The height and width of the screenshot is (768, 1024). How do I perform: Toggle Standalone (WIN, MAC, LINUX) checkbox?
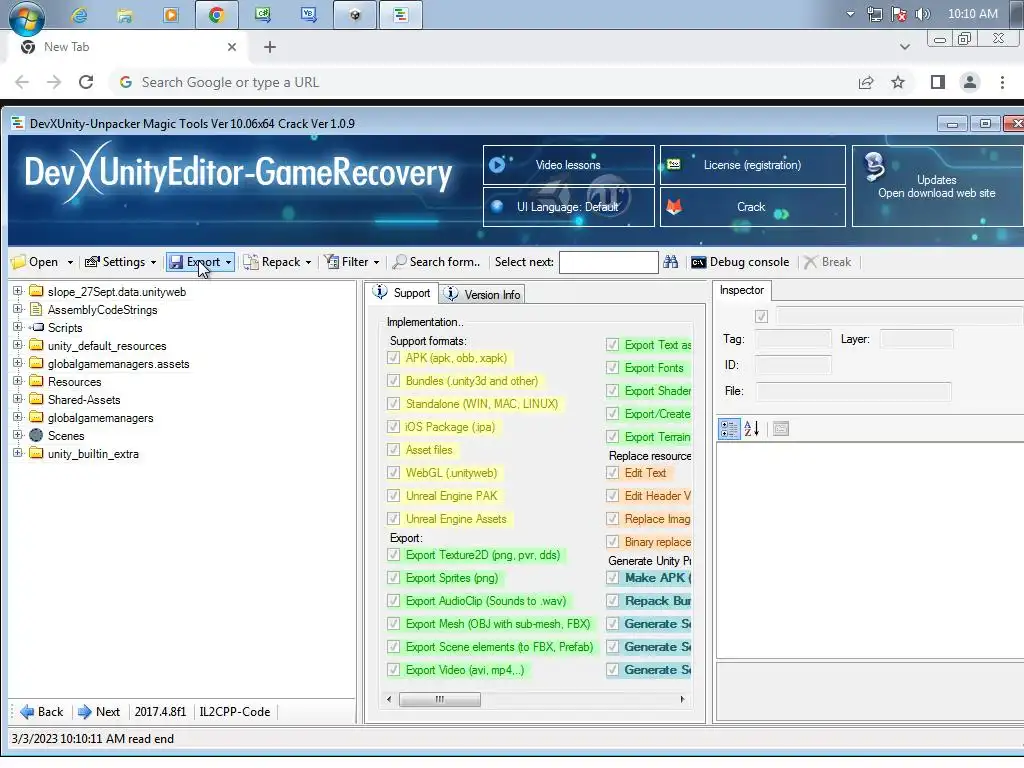click(x=393, y=403)
